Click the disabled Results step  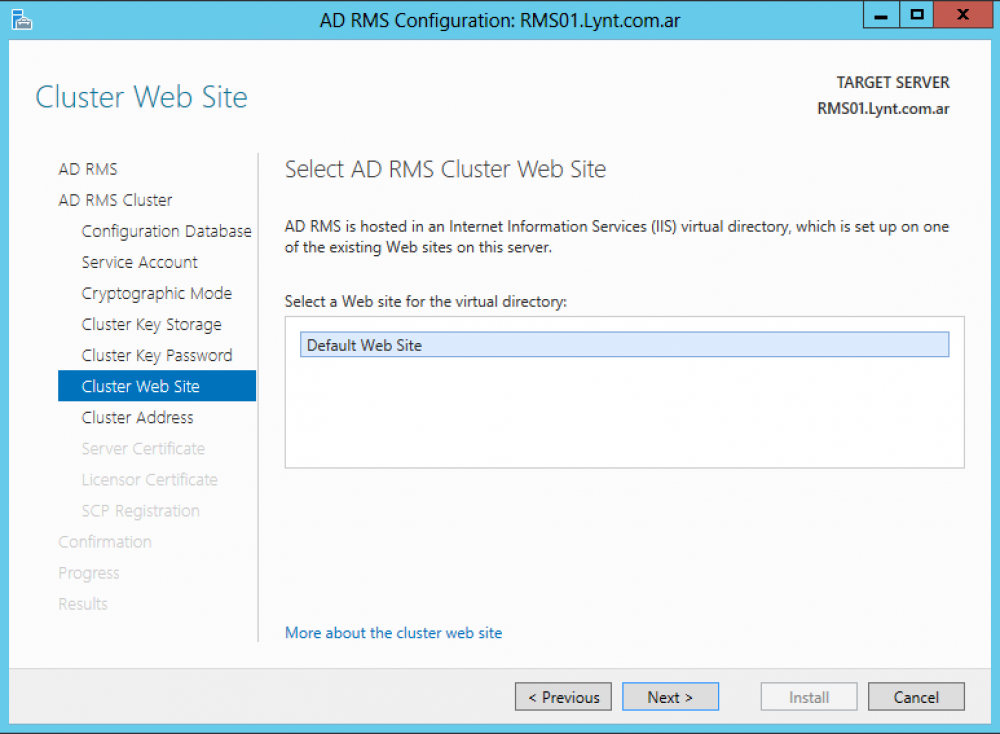pos(83,604)
